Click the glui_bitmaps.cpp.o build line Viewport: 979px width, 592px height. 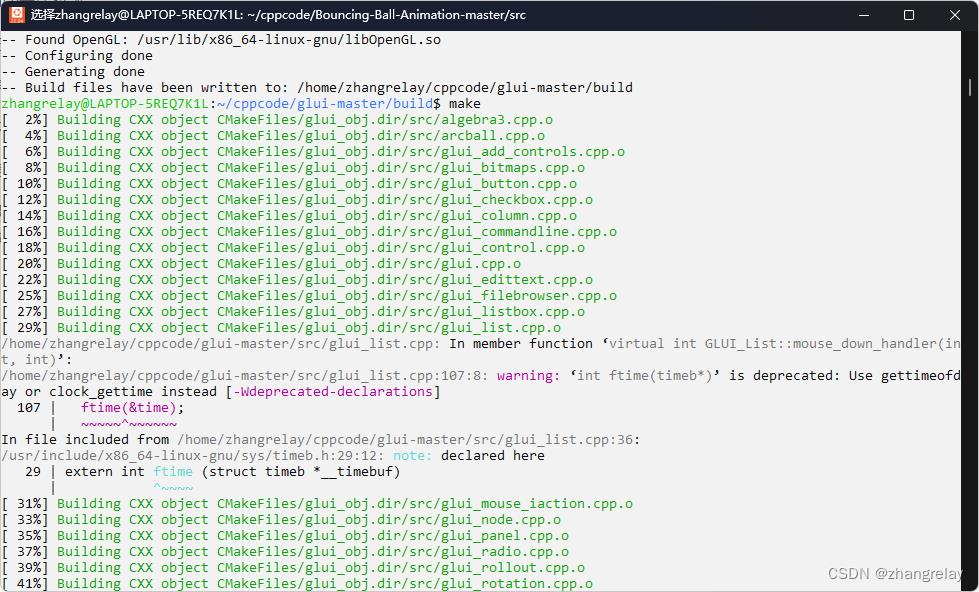click(x=293, y=168)
